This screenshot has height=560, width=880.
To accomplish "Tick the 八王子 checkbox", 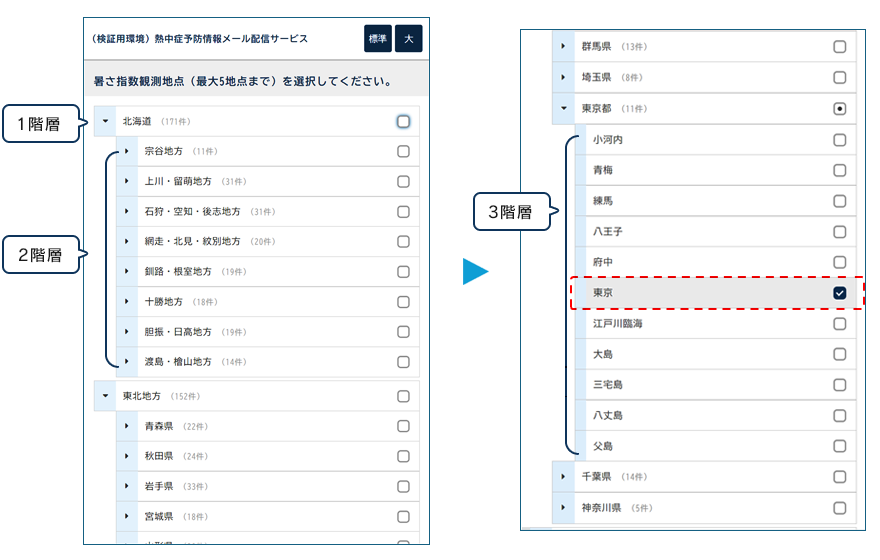I will tap(839, 231).
